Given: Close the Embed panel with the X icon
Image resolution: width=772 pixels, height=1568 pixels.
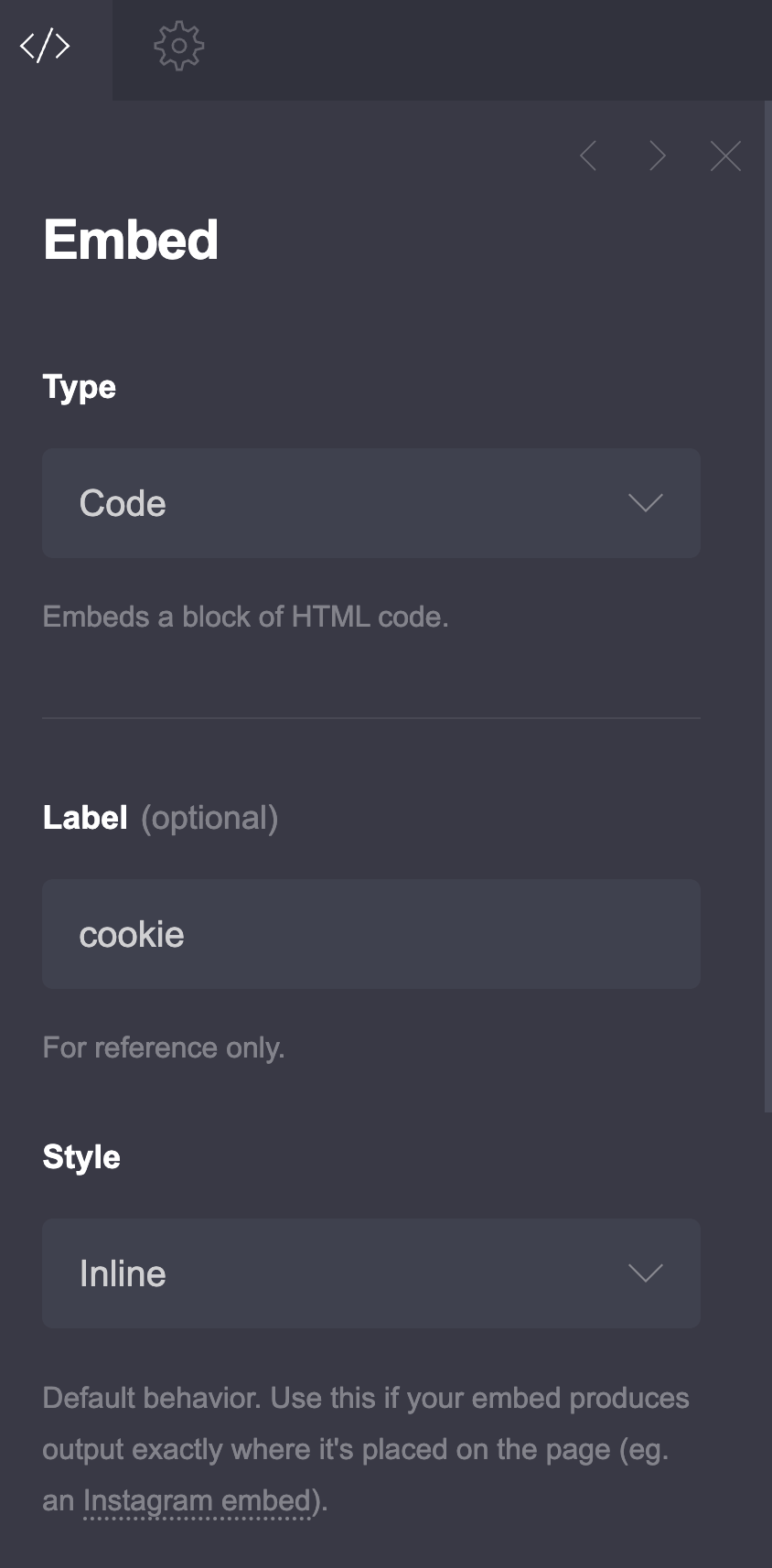Looking at the screenshot, I should coord(725,156).
